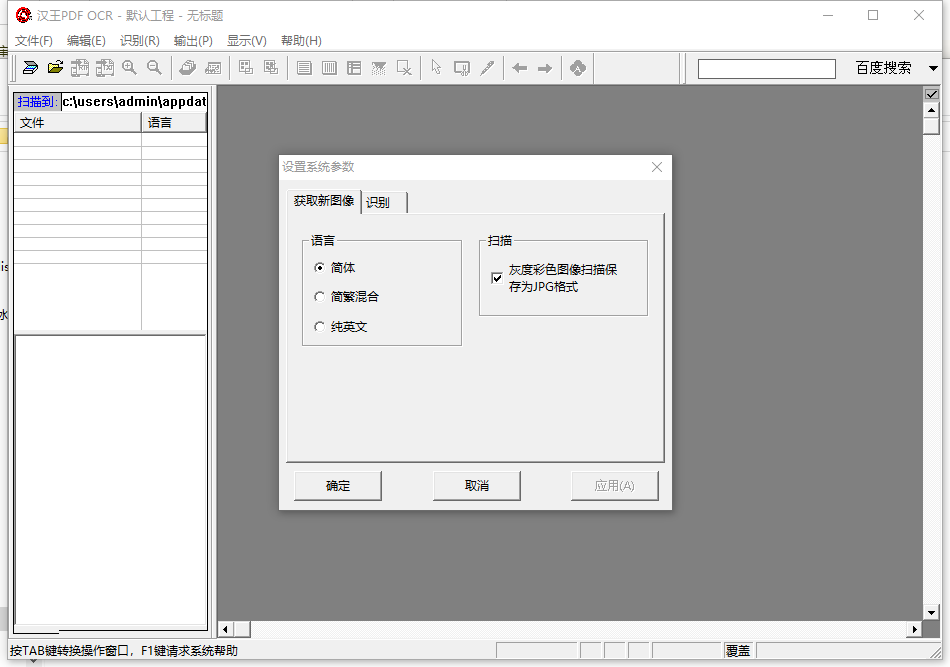
Task: Switch to the 识别 tab in dialog
Action: coord(379,202)
